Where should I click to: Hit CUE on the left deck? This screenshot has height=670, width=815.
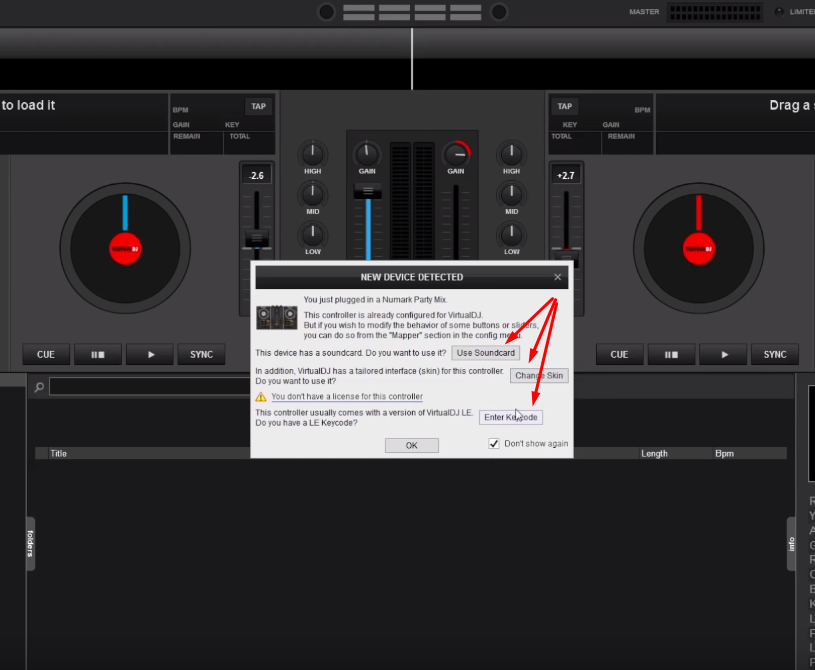[x=46, y=354]
